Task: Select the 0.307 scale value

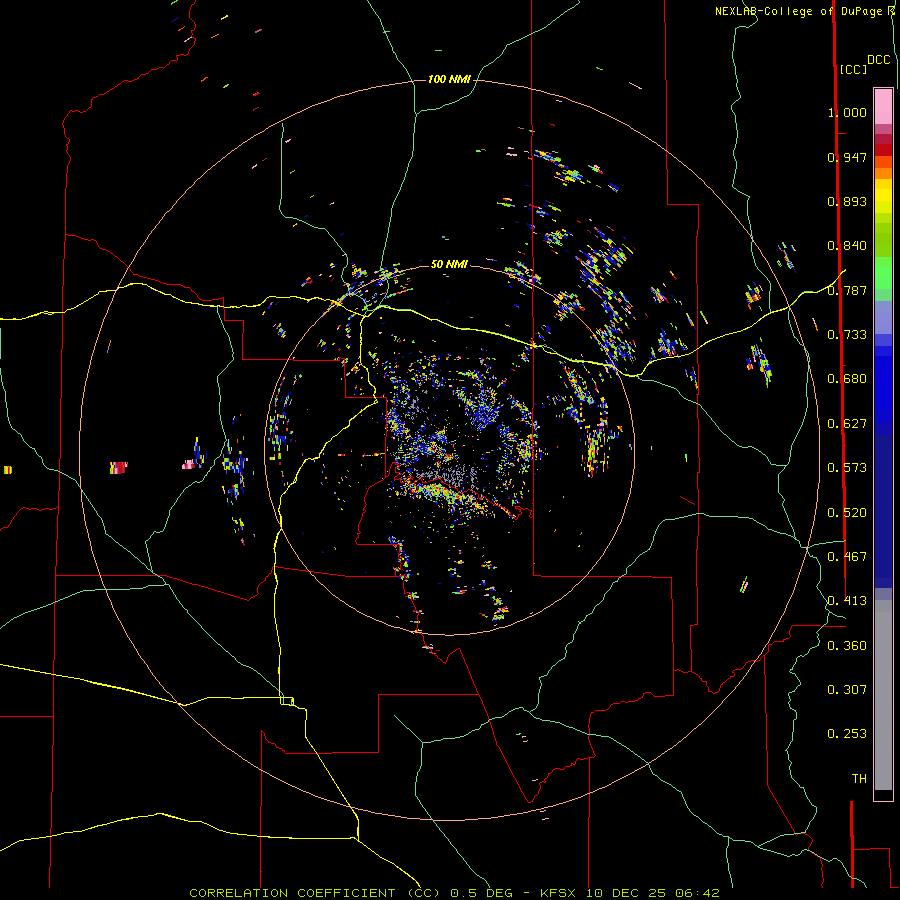Action: pyautogui.click(x=847, y=690)
